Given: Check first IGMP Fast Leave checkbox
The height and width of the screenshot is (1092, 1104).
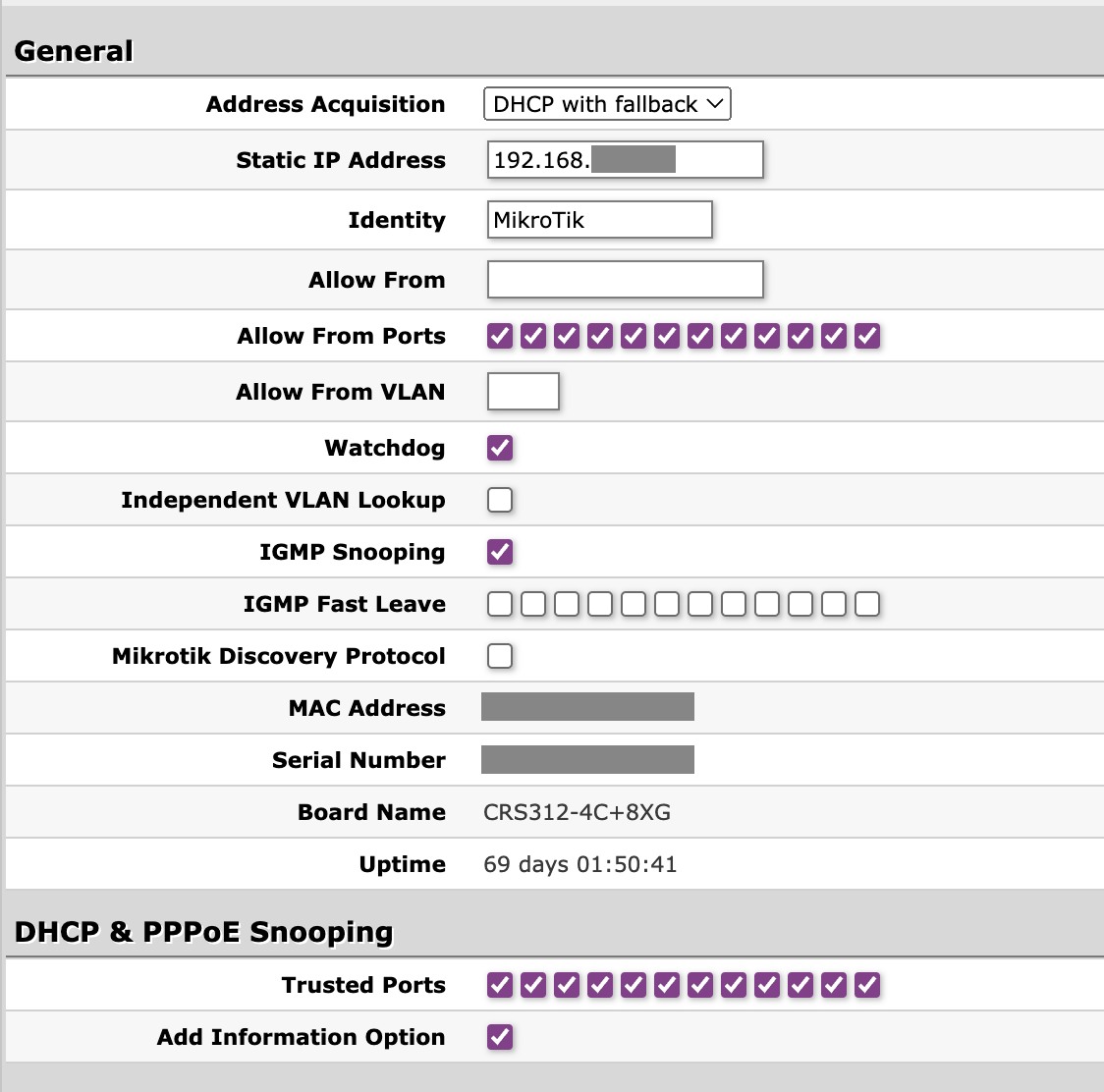Looking at the screenshot, I should [x=500, y=604].
